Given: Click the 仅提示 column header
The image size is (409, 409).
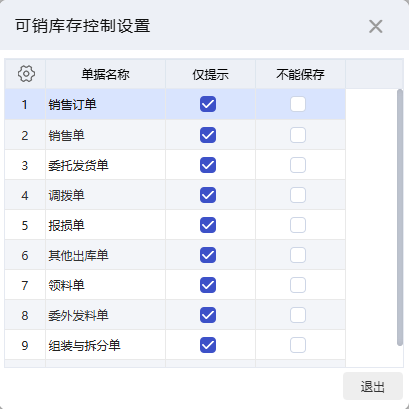Looking at the screenshot, I should click(210, 74).
